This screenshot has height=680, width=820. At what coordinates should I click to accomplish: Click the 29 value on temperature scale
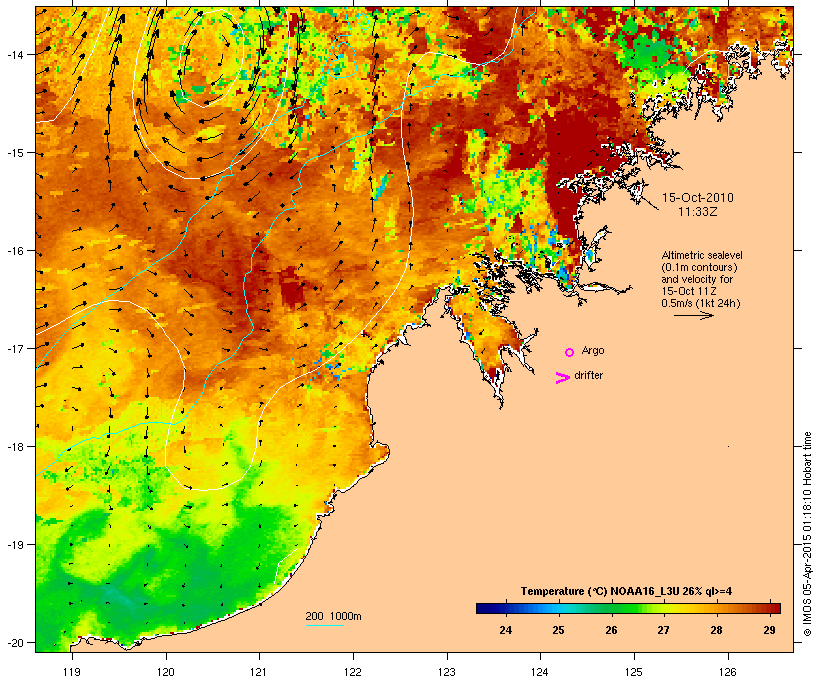tap(769, 630)
